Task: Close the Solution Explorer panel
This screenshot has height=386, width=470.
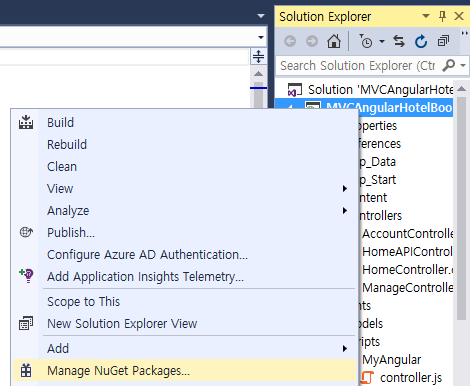Action: [459, 16]
